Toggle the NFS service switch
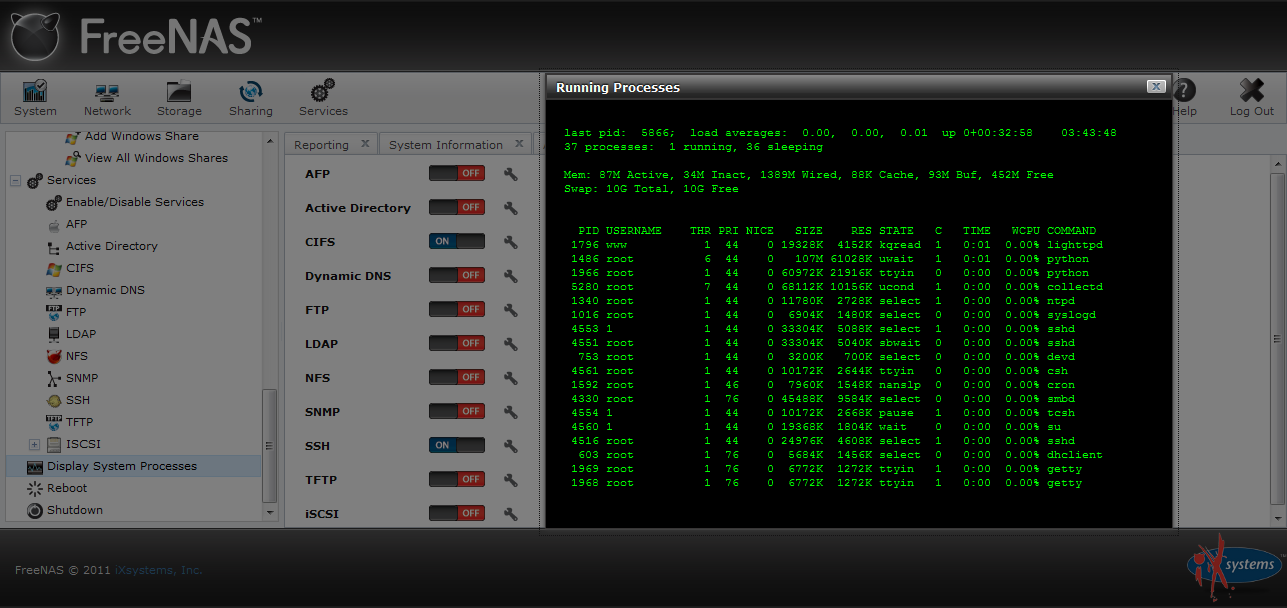The width and height of the screenshot is (1287, 608). [x=457, y=378]
